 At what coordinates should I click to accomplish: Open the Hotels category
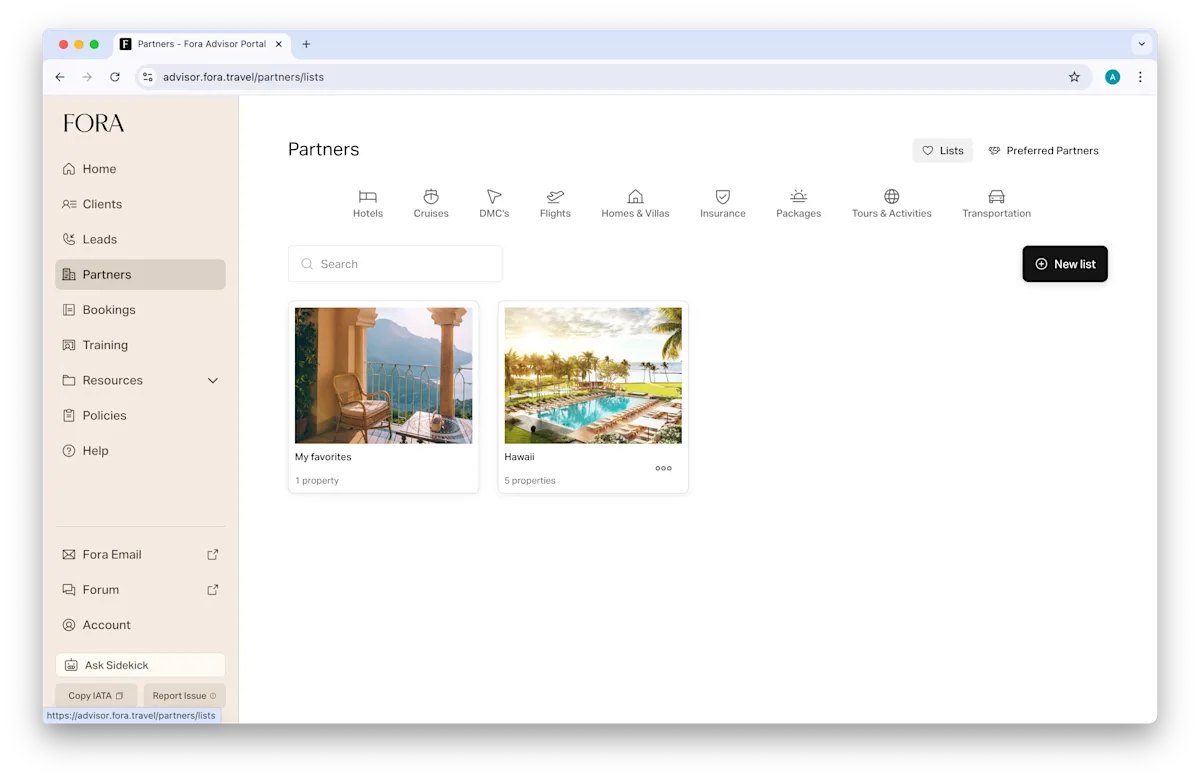pyautogui.click(x=368, y=203)
